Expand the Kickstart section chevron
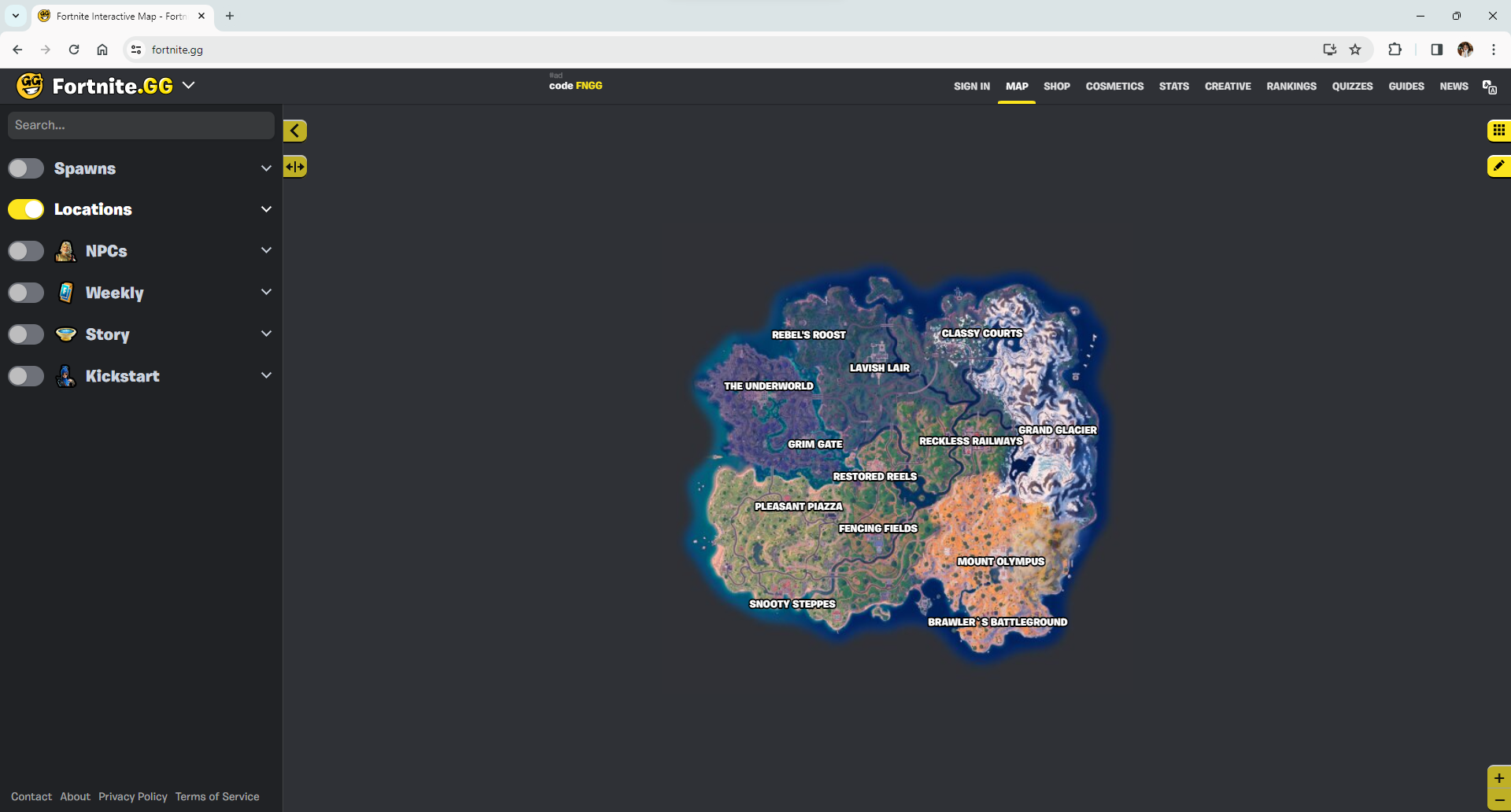The height and width of the screenshot is (812, 1511). (266, 375)
